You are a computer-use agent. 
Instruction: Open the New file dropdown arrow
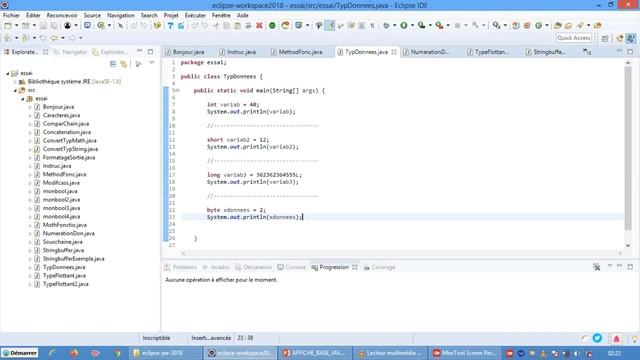tap(16, 25)
